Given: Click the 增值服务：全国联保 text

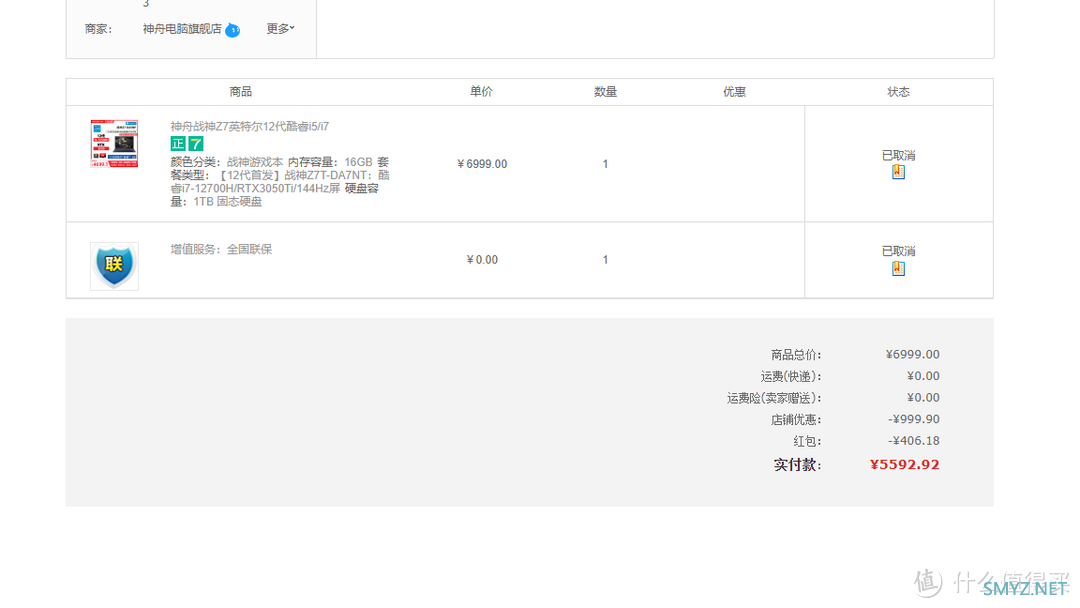Looking at the screenshot, I should (x=221, y=249).
